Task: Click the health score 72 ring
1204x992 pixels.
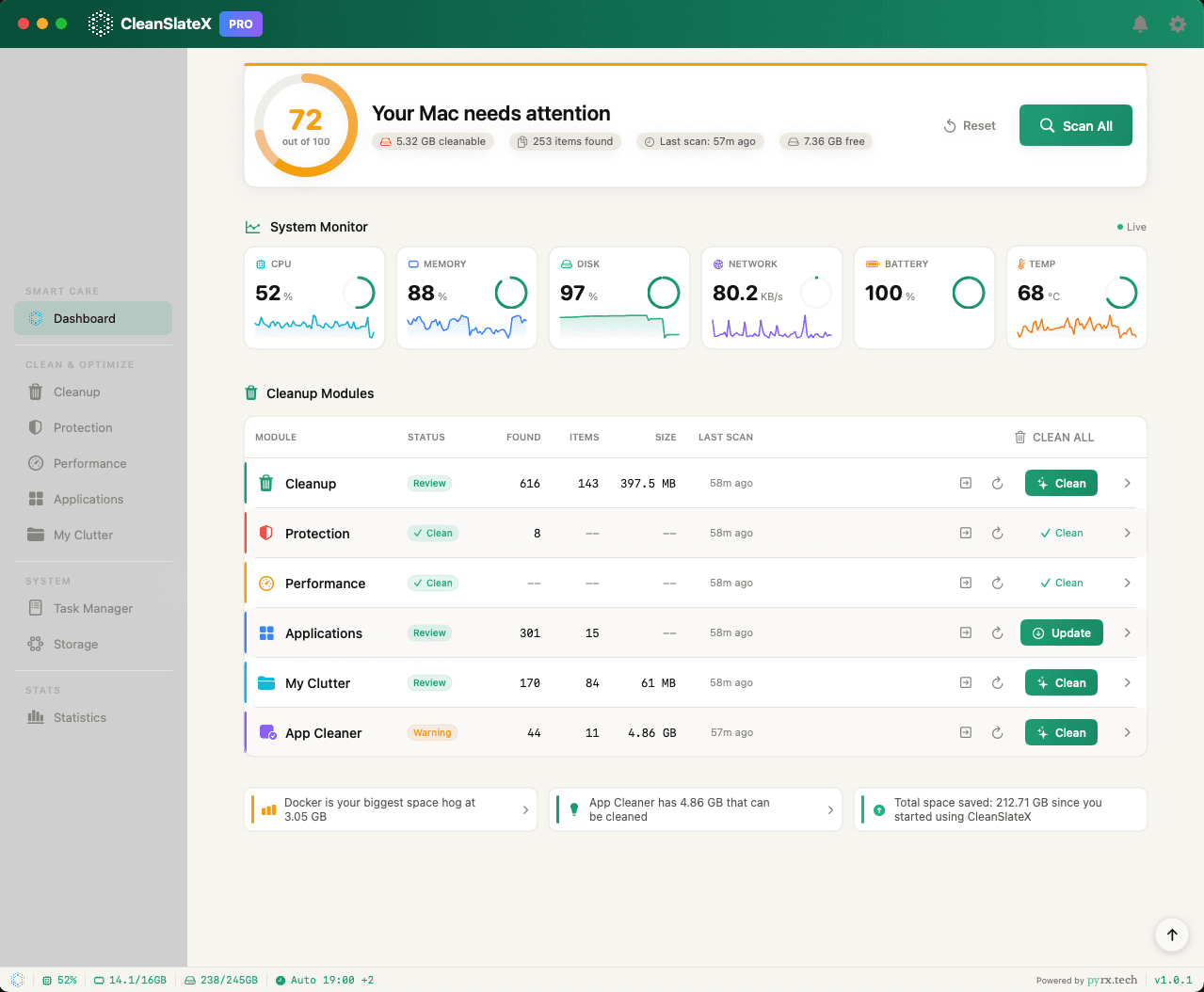Action: tap(306, 125)
